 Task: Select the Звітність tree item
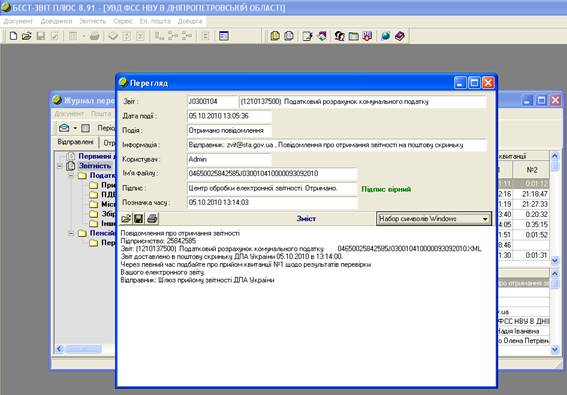[x=95, y=166]
